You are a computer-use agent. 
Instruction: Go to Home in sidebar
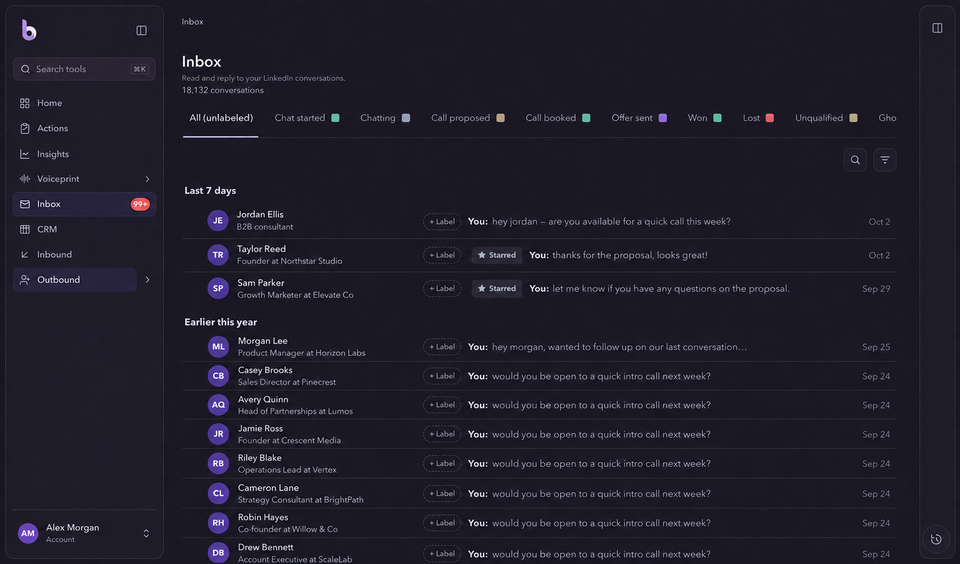[84, 103]
